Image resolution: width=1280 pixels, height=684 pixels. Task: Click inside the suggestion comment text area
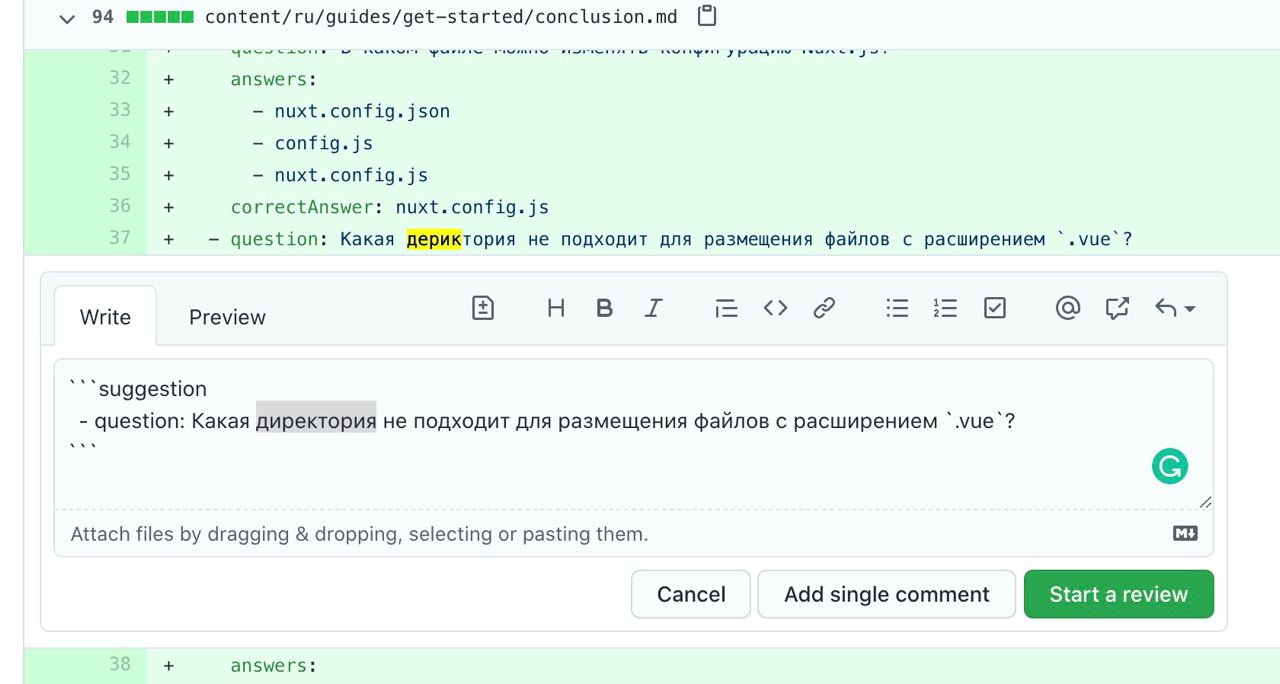(633, 434)
